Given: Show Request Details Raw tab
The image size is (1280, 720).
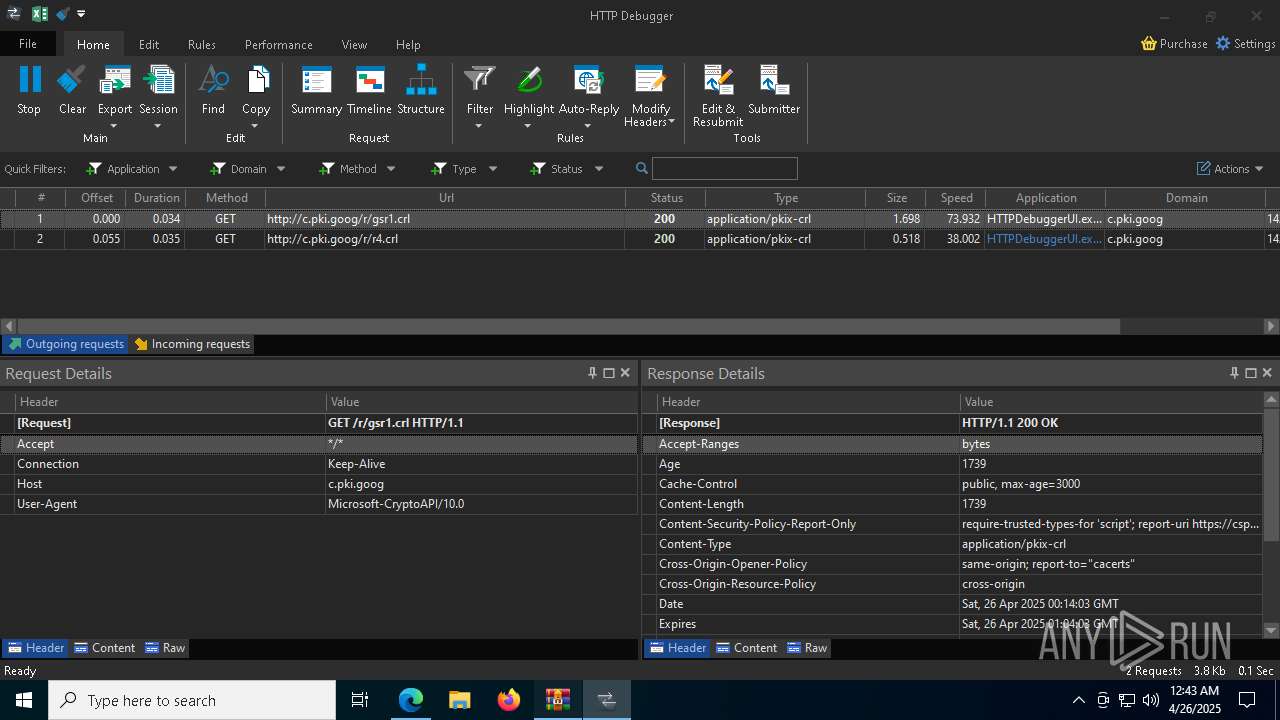Looking at the screenshot, I should coord(165,648).
